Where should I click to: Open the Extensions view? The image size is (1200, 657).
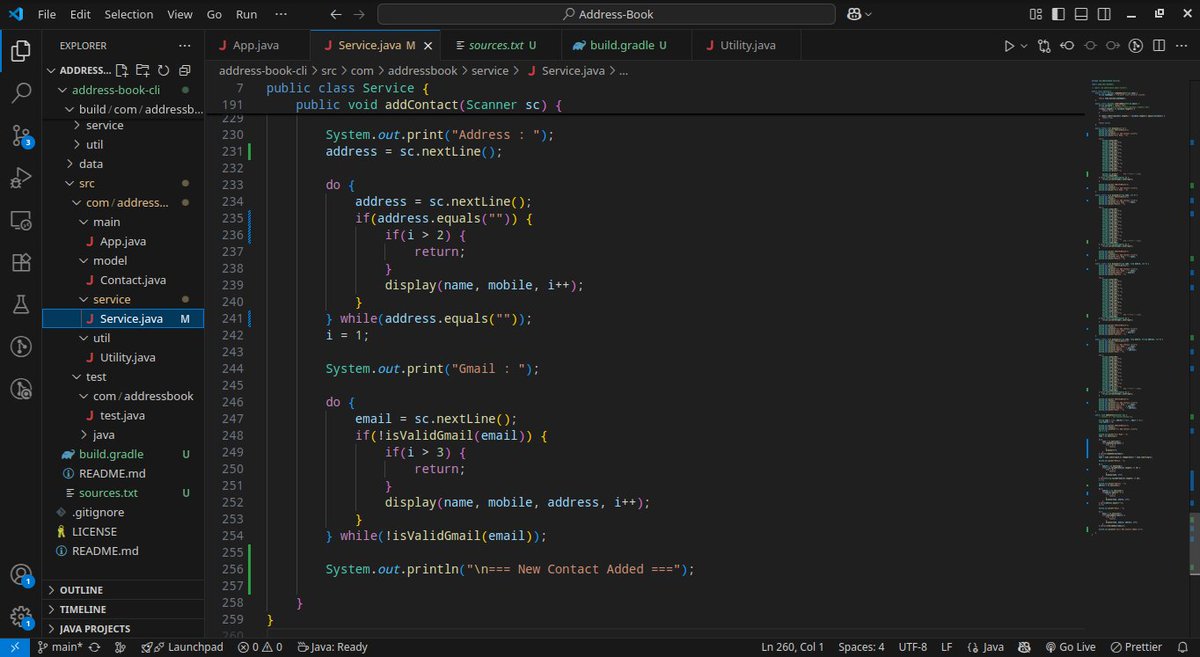tap(21, 262)
